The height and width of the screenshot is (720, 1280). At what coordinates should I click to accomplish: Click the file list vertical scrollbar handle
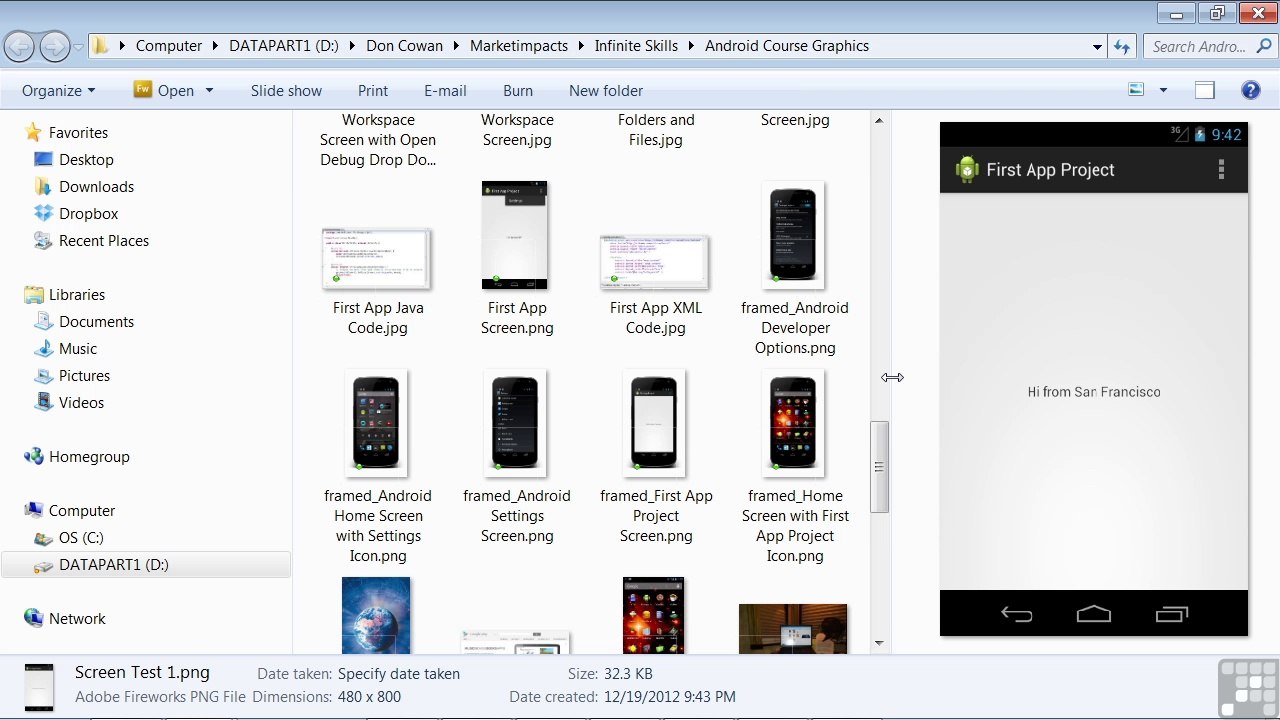[879, 467]
